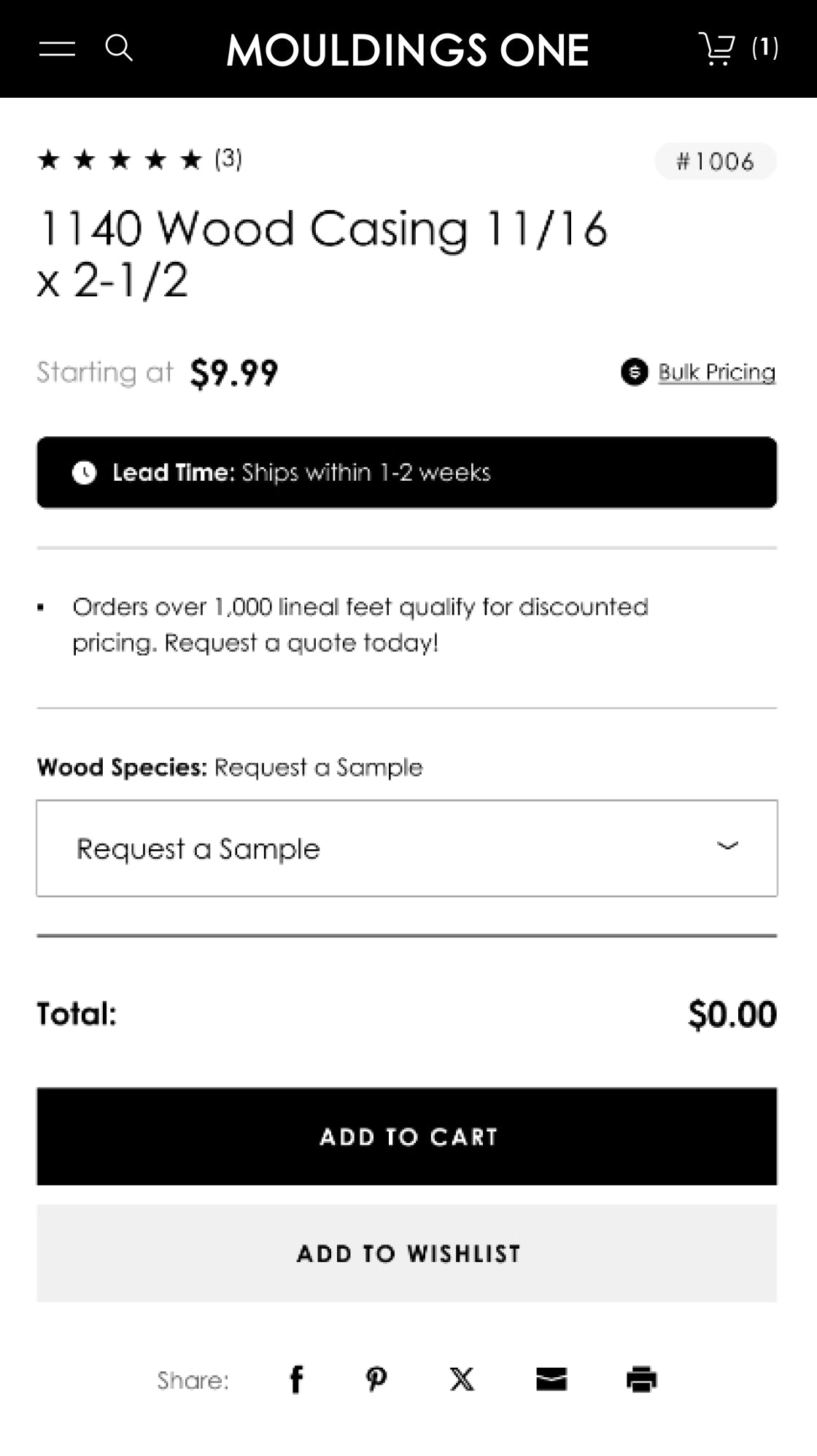Share product on X (Twitter)
Viewport: 817px width, 1456px height.
click(x=462, y=1379)
